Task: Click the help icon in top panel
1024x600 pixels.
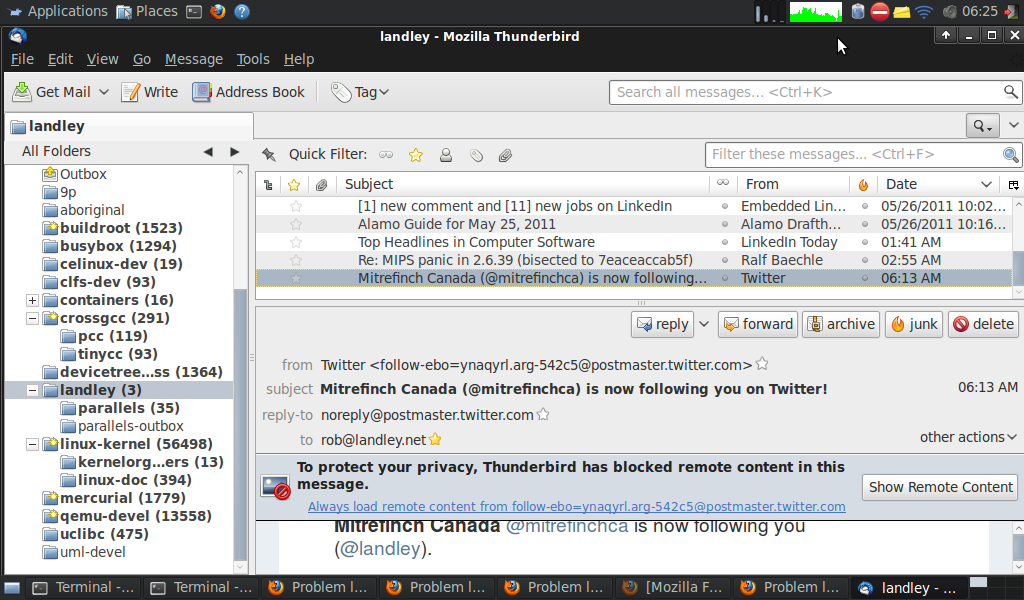Action: (242, 12)
